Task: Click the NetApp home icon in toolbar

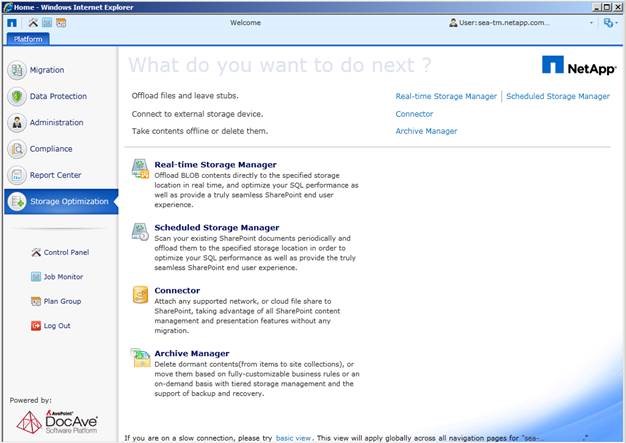Action: pos(12,23)
